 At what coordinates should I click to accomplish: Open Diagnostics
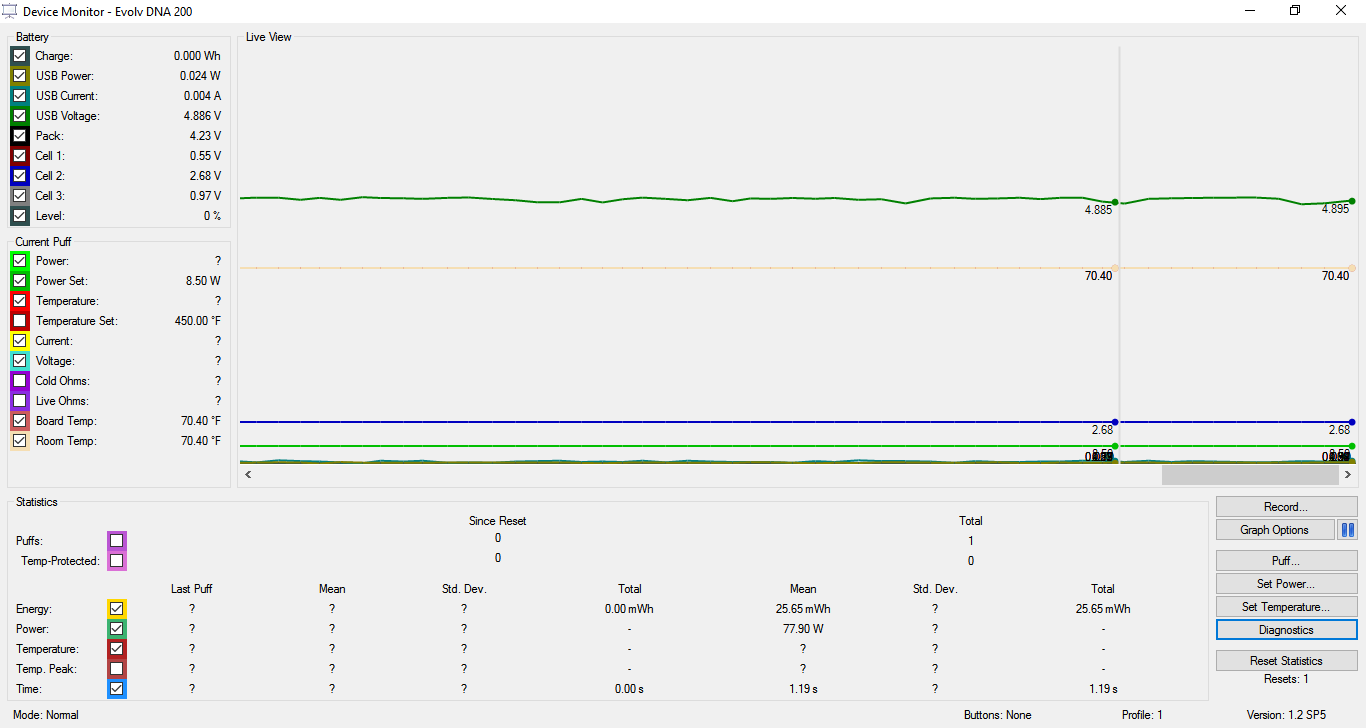tap(1286, 630)
